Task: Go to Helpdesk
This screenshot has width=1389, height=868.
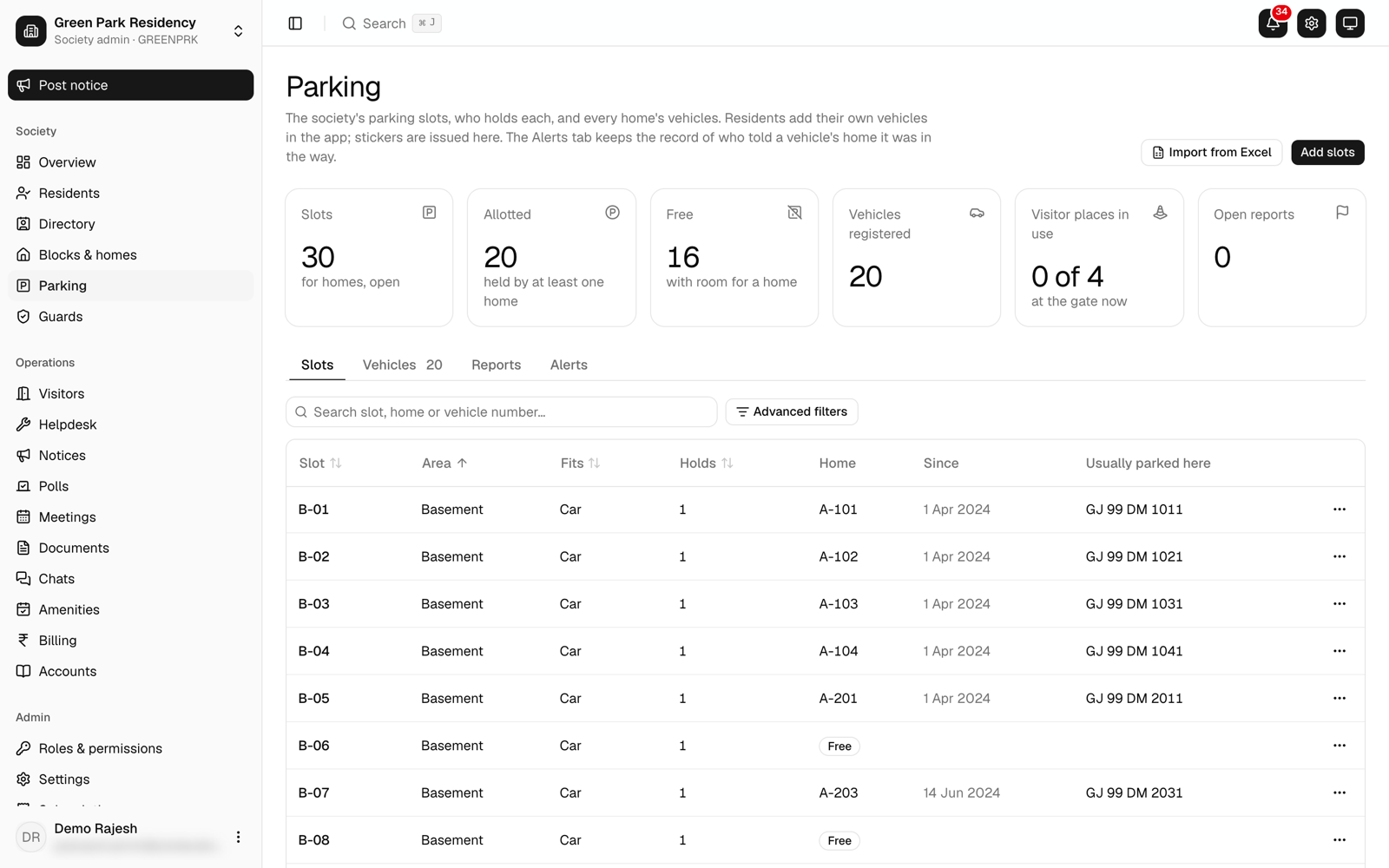Action: pyautogui.click(x=130, y=424)
